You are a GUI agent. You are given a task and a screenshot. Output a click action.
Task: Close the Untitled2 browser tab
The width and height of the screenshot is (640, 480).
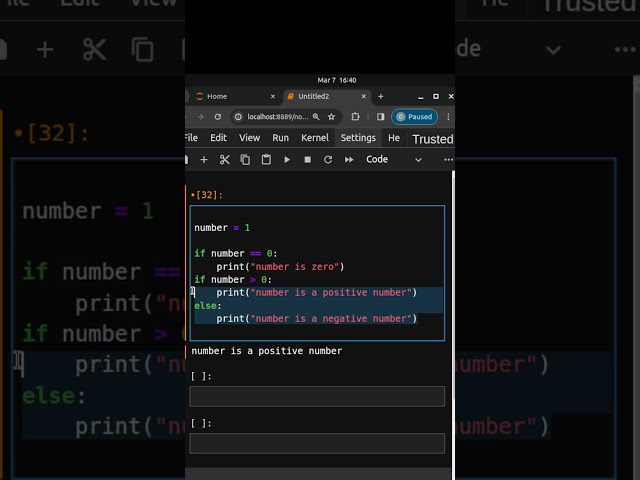[363, 96]
